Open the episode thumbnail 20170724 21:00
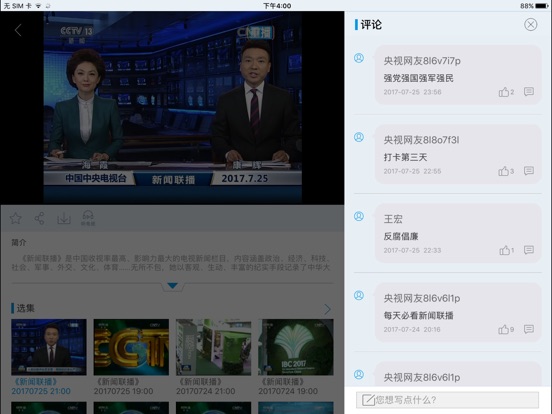 pos(213,347)
